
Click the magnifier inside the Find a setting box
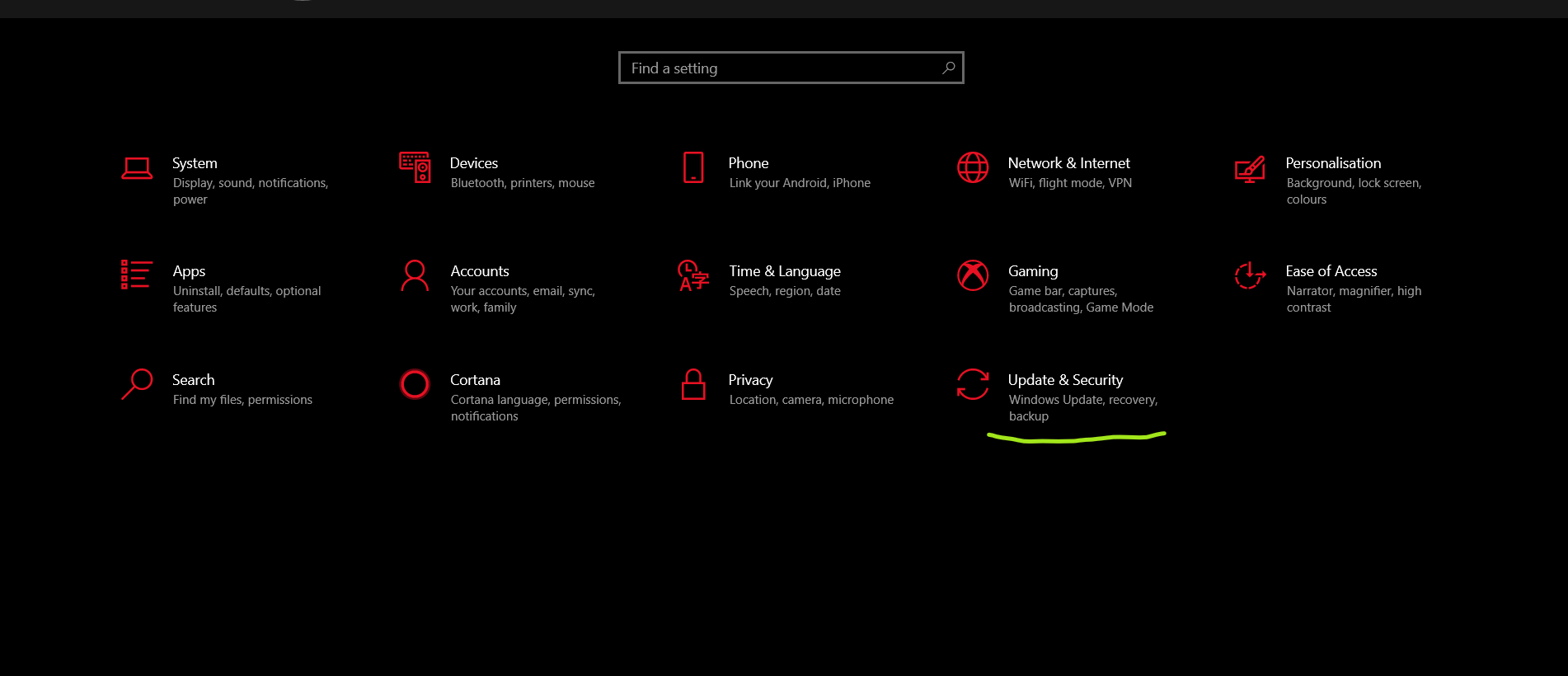click(949, 68)
